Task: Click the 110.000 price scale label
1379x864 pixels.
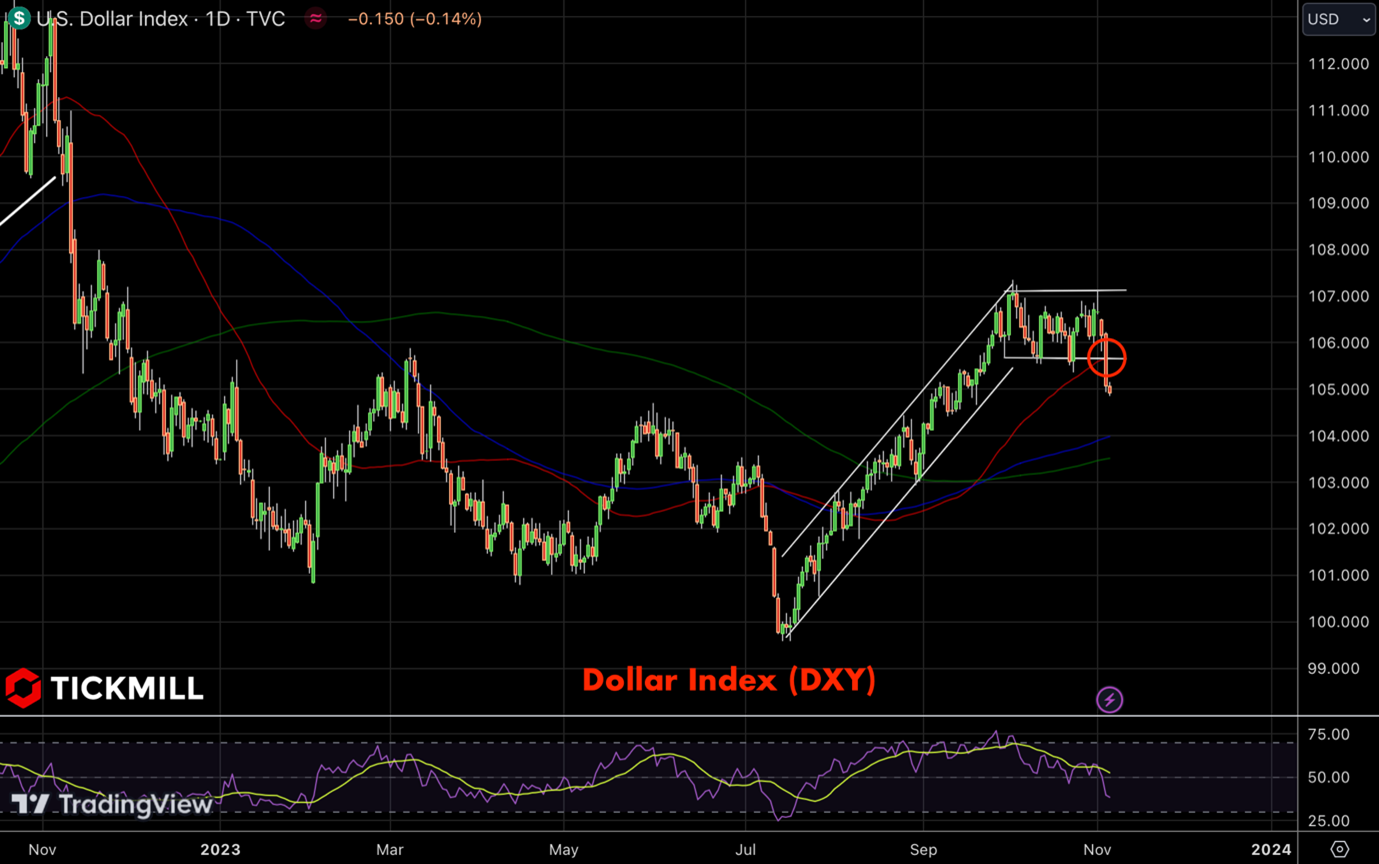Action: tap(1341, 157)
